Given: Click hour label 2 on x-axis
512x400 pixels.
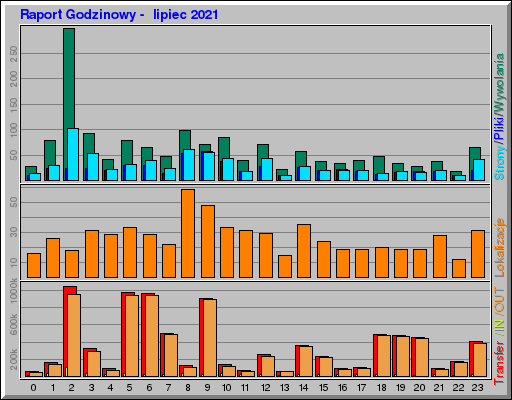Looking at the screenshot, I should 71,388.
